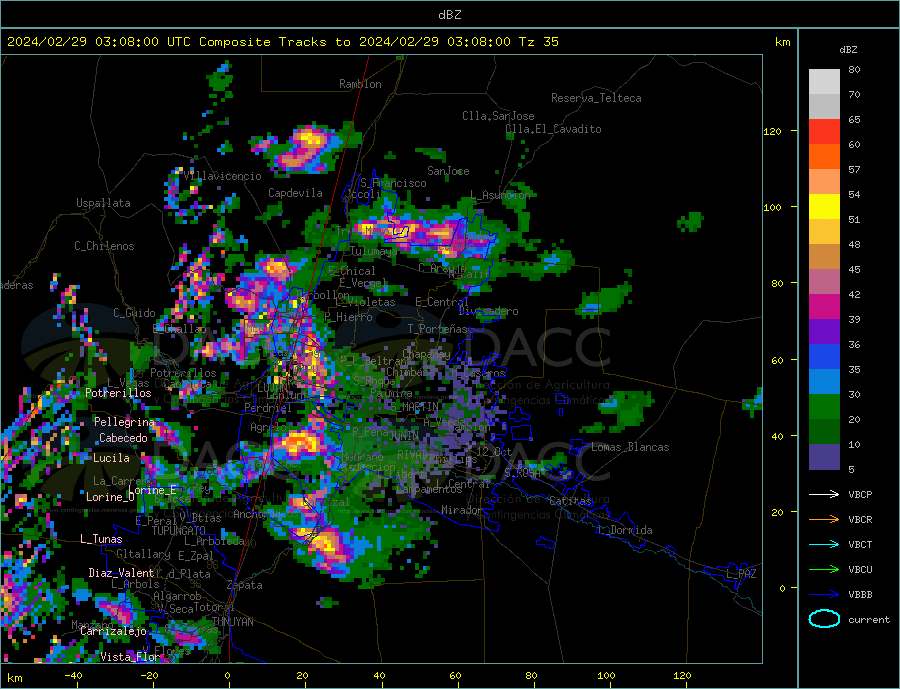
Task: Click the 'TUNUYAN' place label
Action: tap(232, 622)
